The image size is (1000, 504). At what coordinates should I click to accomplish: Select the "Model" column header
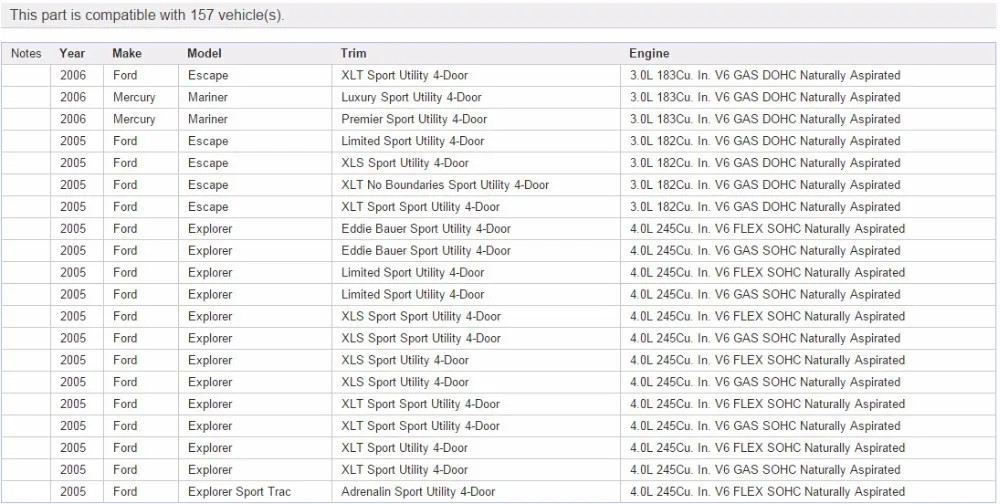(x=205, y=54)
